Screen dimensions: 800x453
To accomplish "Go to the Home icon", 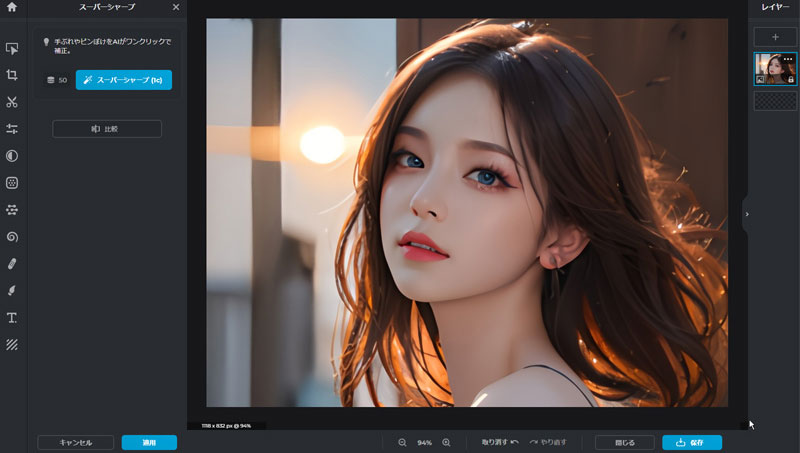I will tap(12, 7).
